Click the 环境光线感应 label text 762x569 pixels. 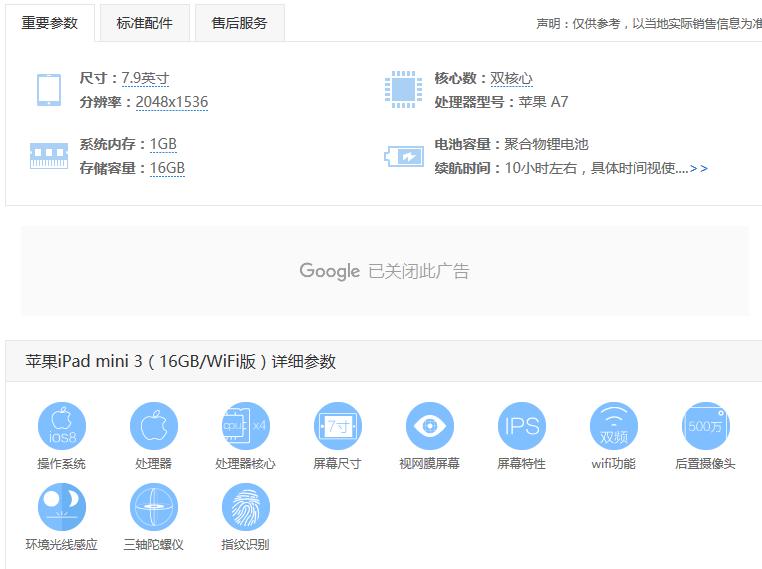click(x=62, y=545)
